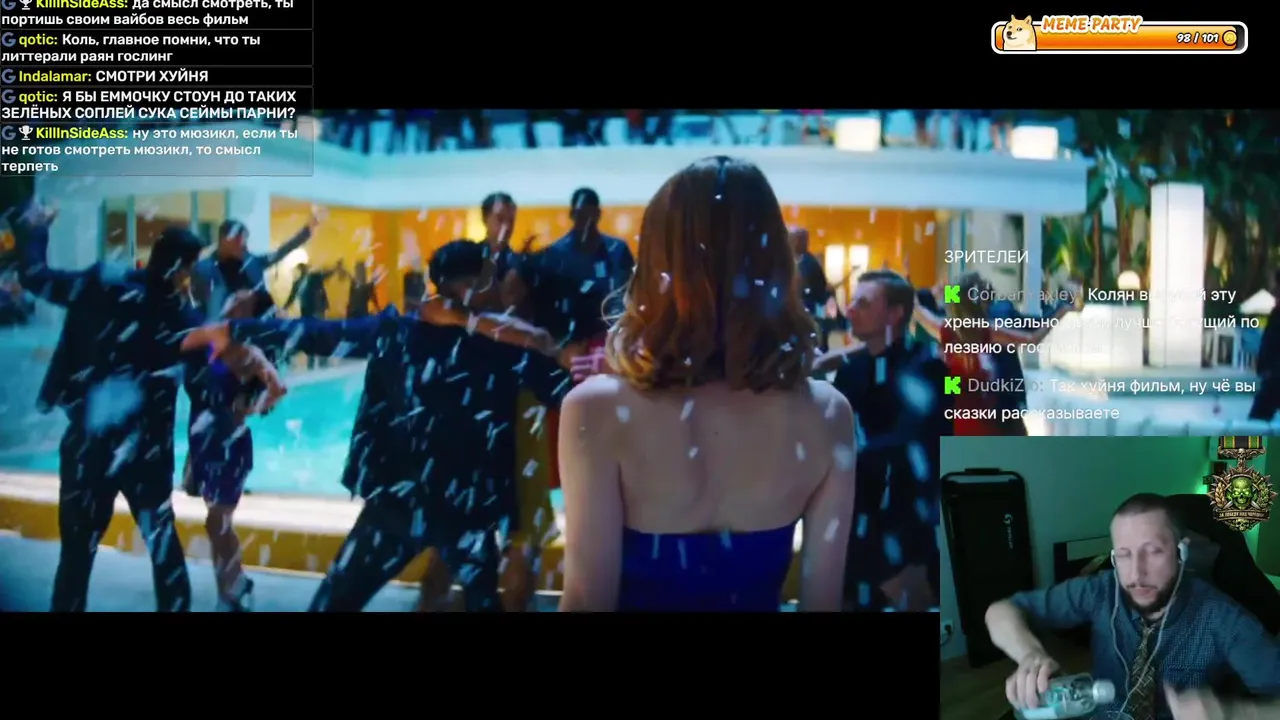Click the G icon before Indalamar
Image resolution: width=1280 pixels, height=720 pixels.
8,76
